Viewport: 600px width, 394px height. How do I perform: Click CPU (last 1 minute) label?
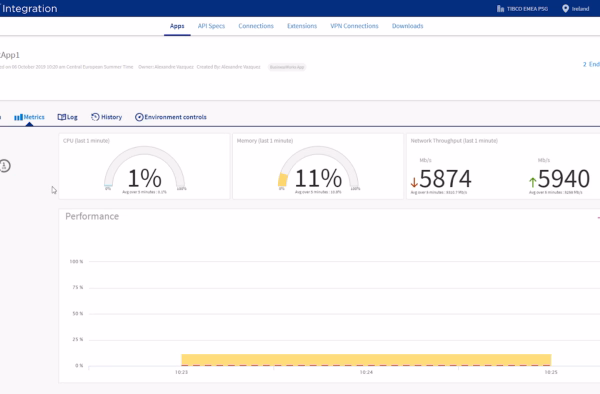click(86, 141)
